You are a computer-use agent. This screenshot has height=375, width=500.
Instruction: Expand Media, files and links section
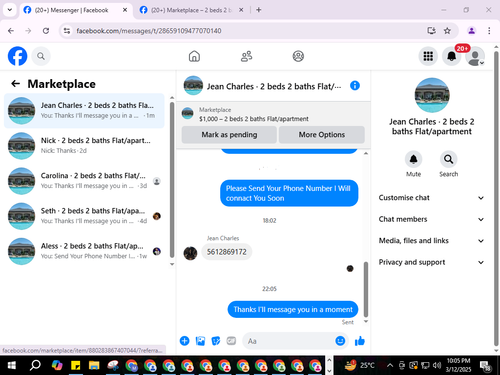point(431,241)
